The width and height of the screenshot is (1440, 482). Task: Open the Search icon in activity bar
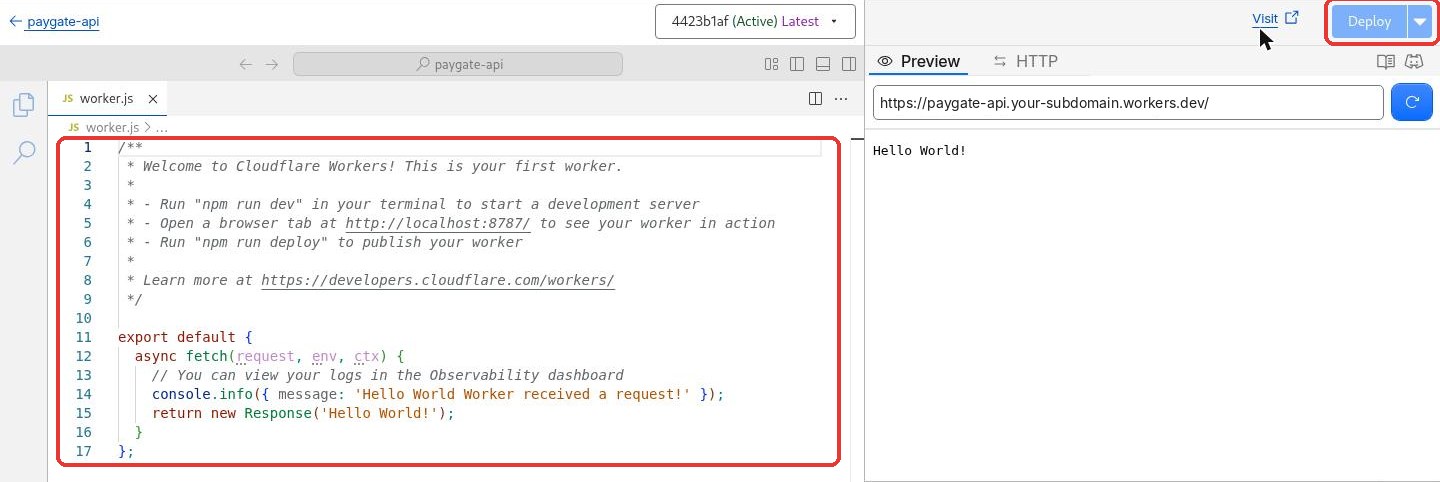click(24, 153)
